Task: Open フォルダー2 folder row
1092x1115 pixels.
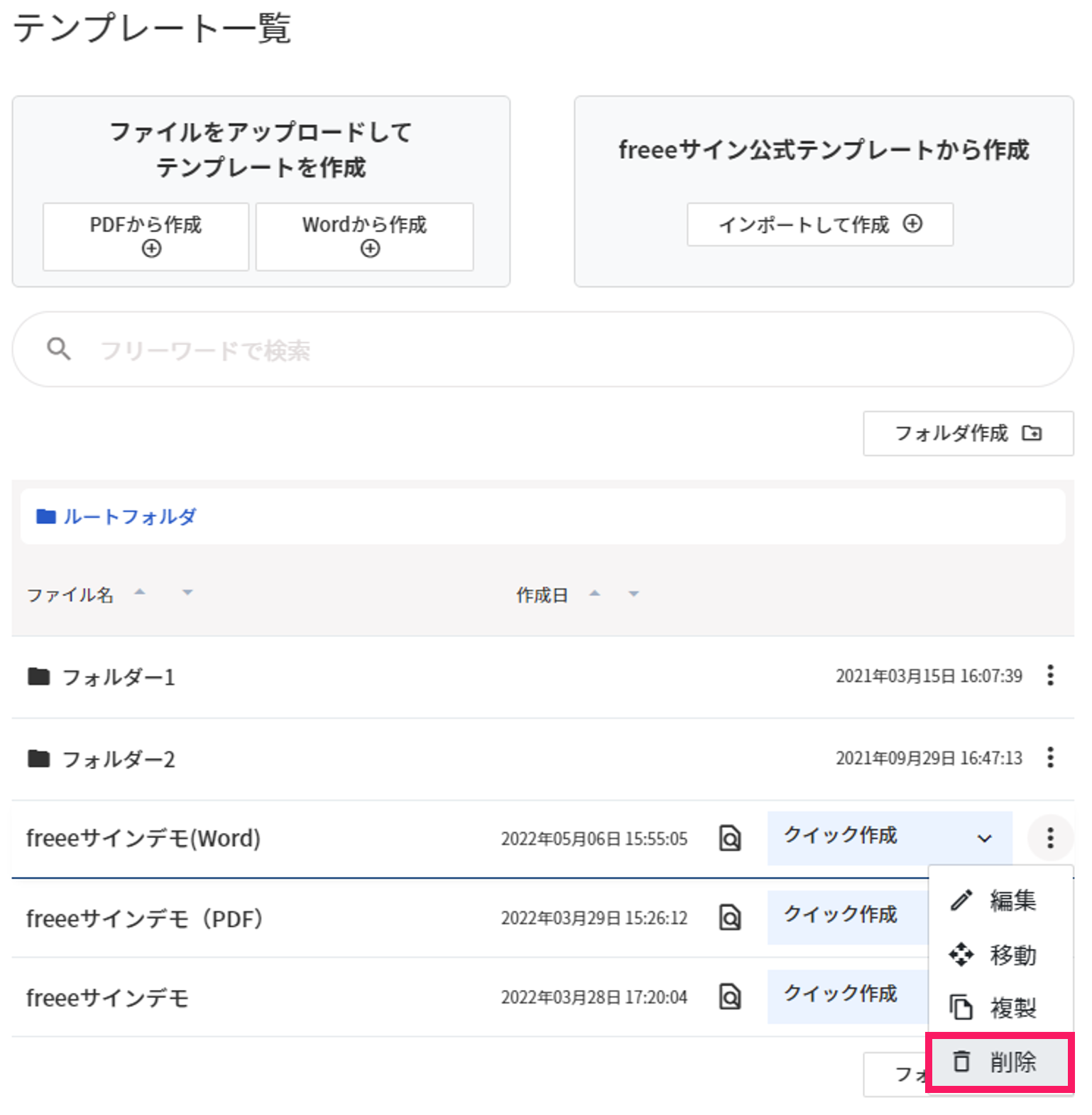Action: (542, 759)
